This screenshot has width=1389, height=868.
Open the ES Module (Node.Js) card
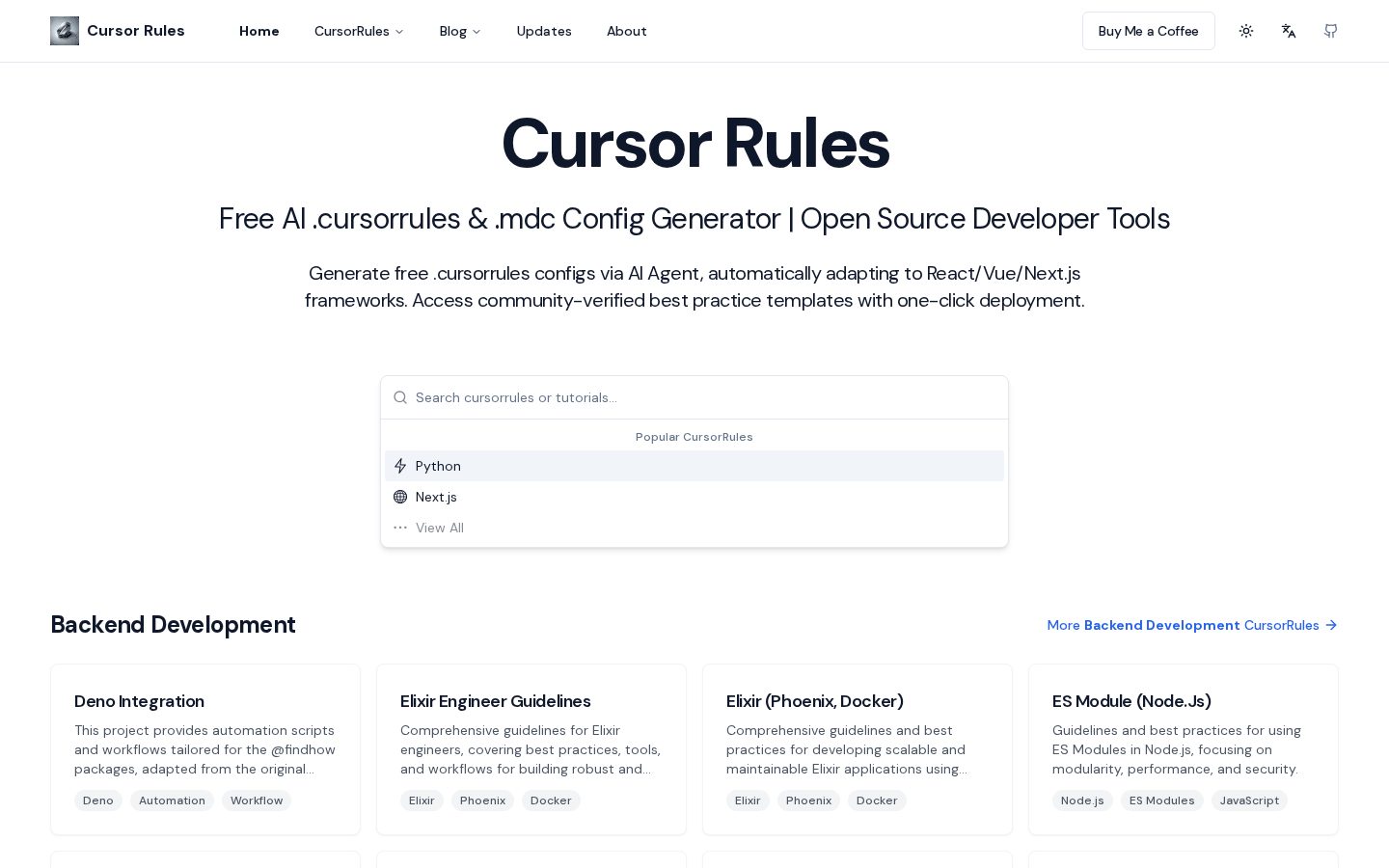pos(1184,748)
